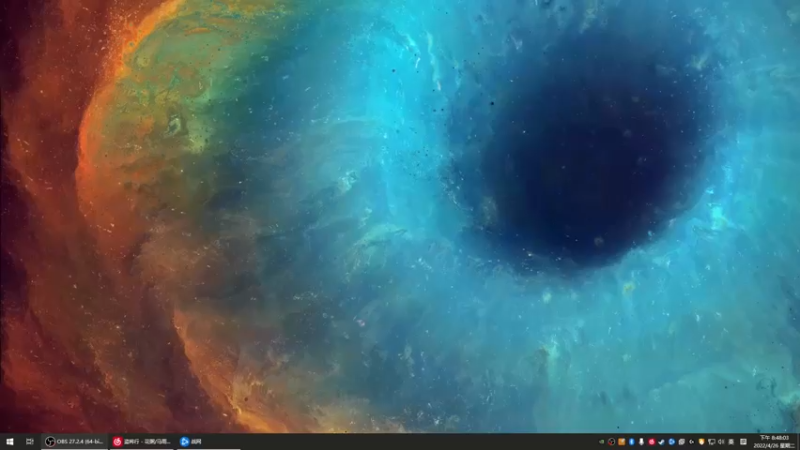Open the notification action center
800x450 pixels.
[x=743, y=442]
